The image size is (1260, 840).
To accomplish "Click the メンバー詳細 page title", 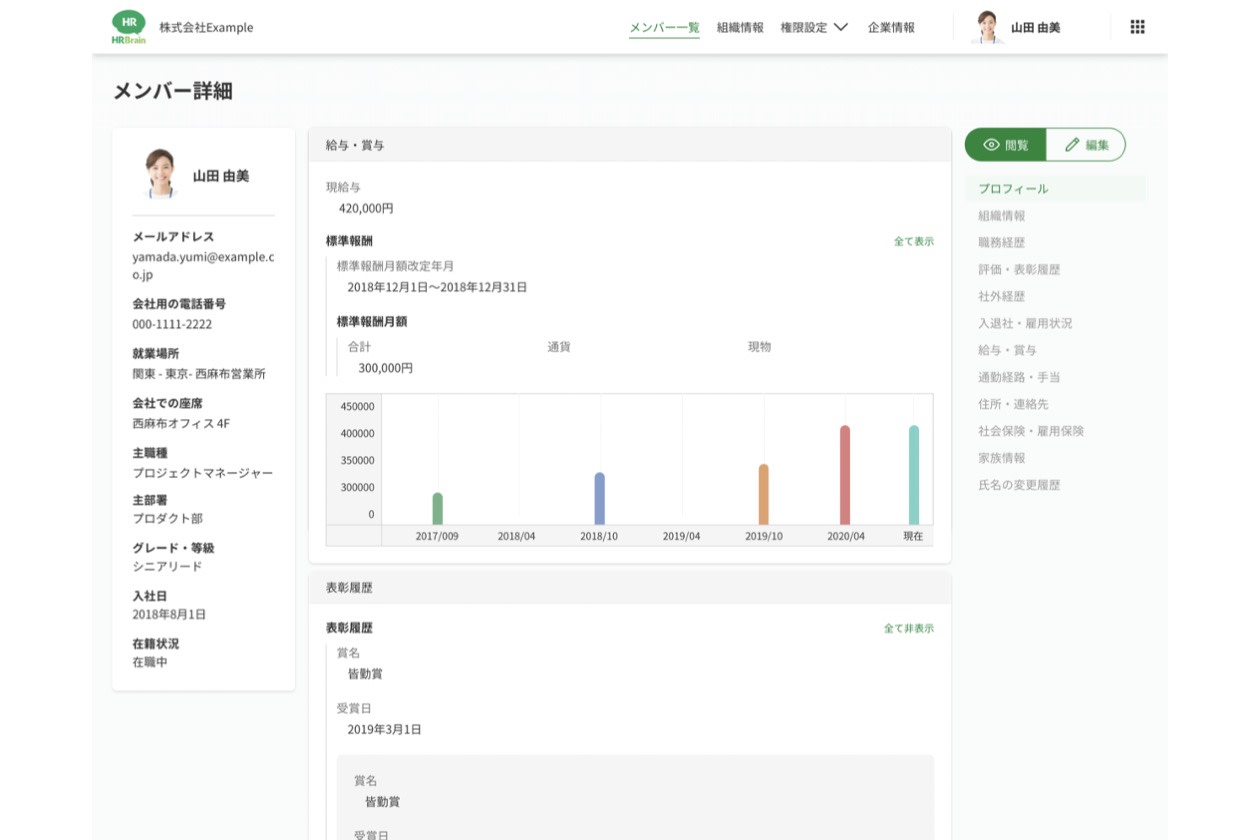I will pyautogui.click(x=173, y=91).
